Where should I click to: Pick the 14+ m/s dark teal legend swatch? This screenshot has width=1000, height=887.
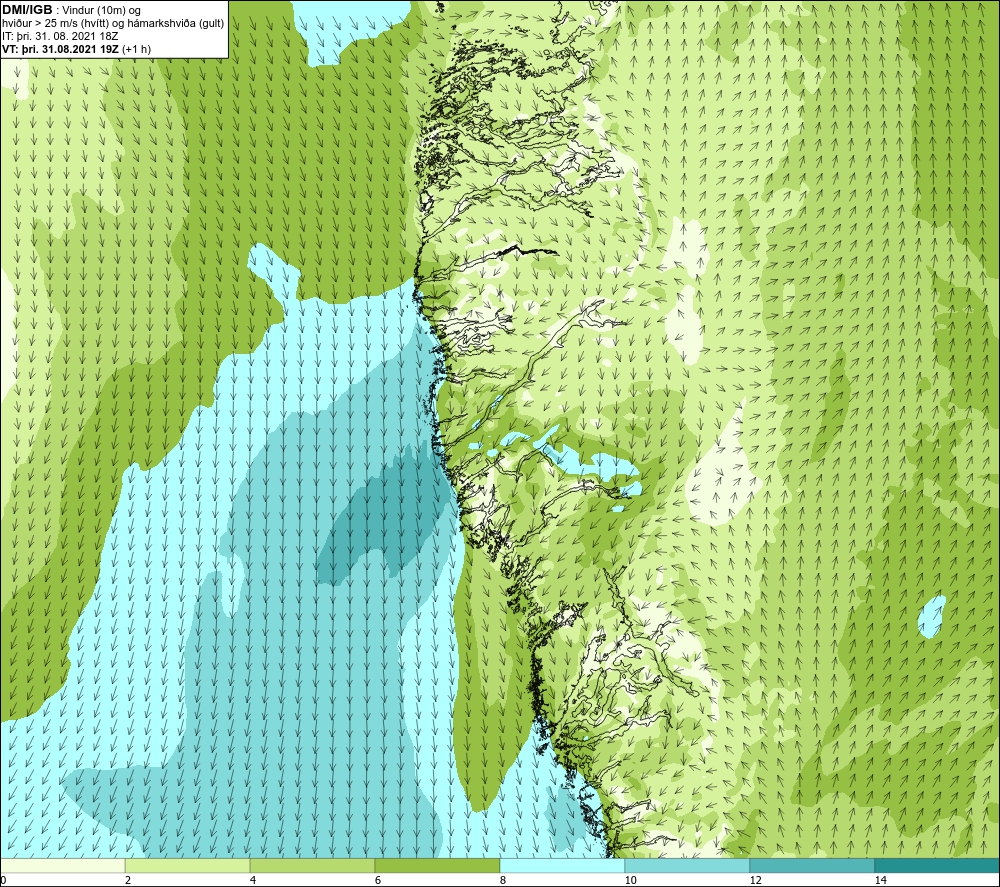[938, 865]
